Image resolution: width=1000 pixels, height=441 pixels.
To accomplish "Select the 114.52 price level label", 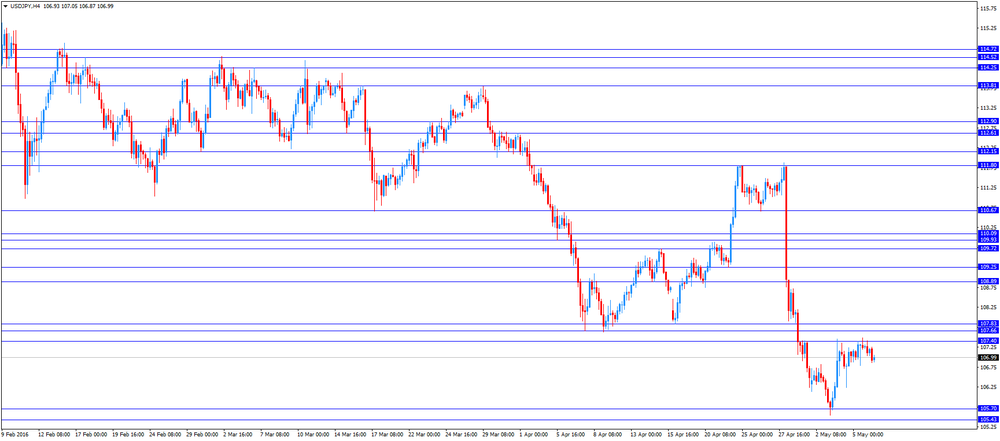I will 988,57.
